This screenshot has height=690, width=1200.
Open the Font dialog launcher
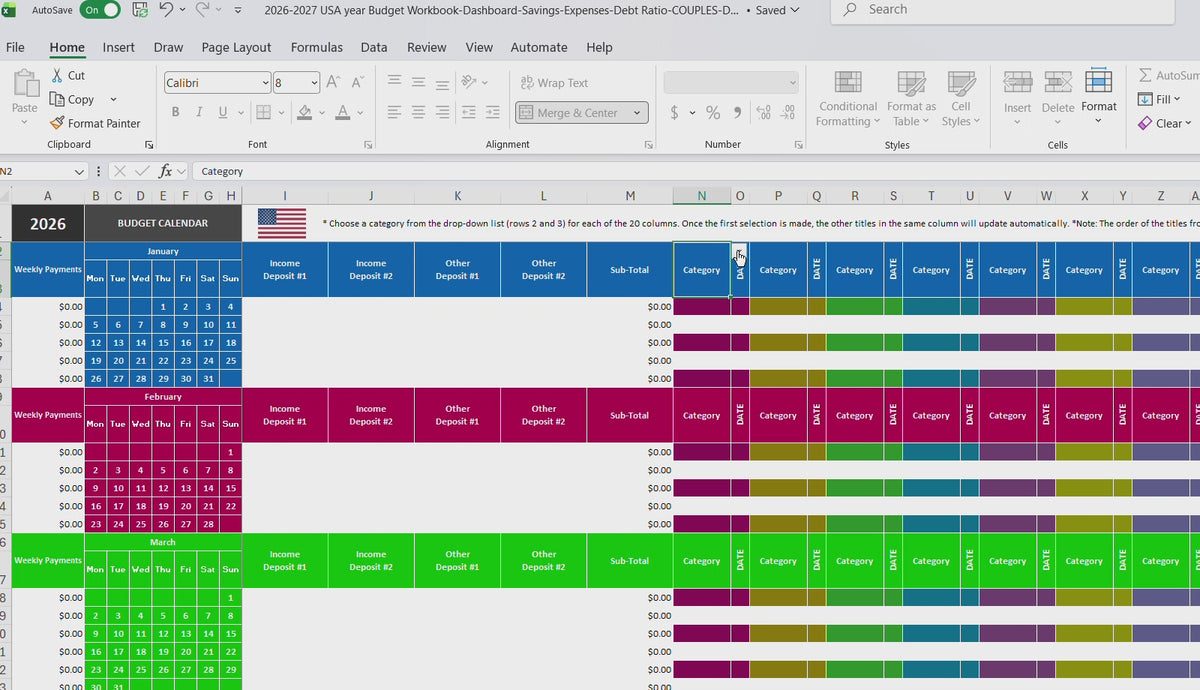pos(368,145)
